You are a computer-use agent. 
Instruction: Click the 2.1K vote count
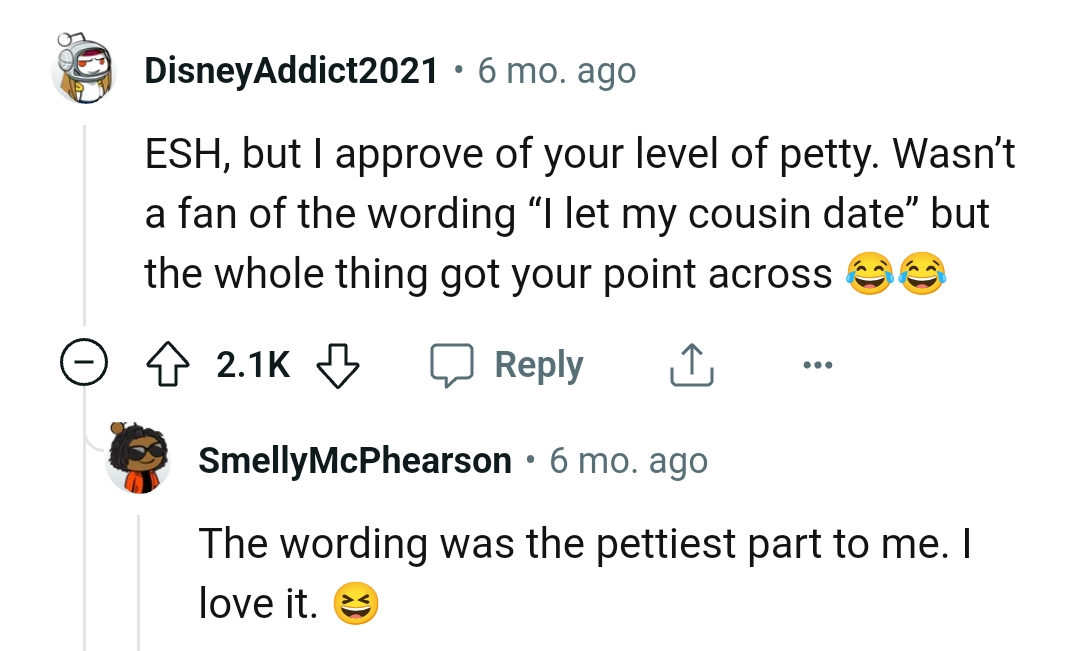[252, 364]
